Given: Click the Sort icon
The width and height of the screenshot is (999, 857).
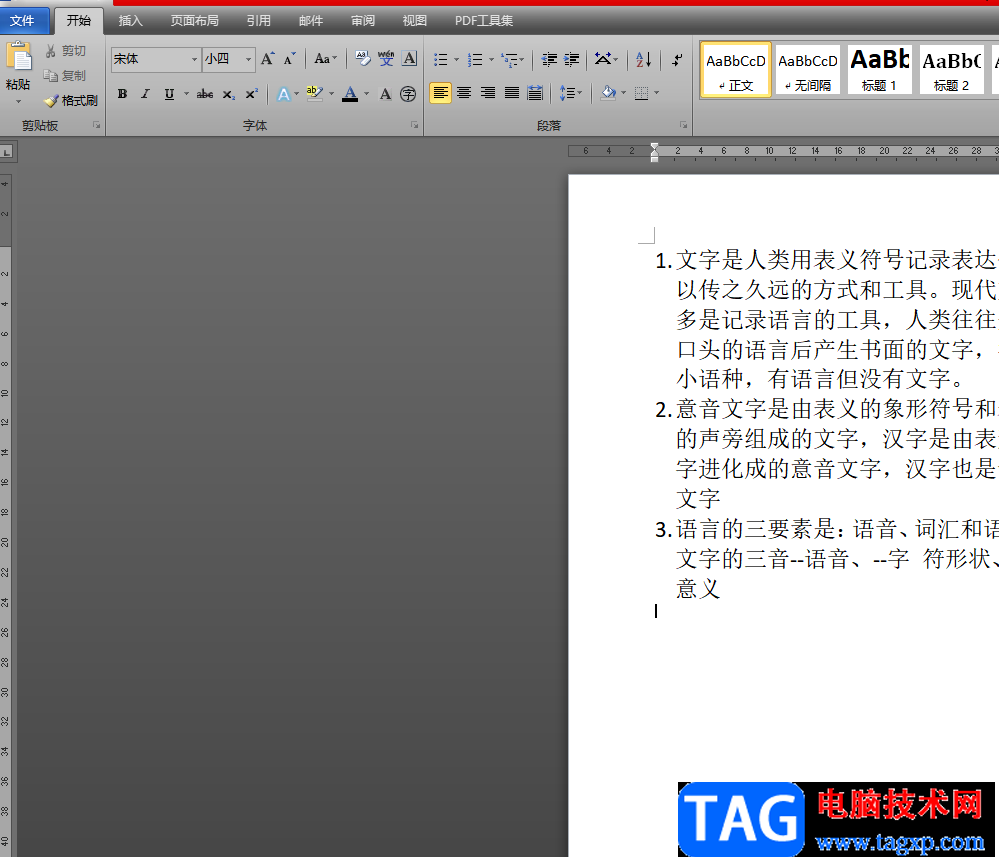Looking at the screenshot, I should [x=643, y=60].
